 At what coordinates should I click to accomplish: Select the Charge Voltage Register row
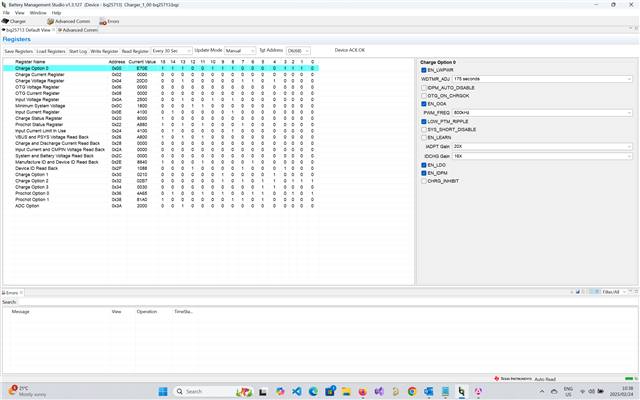pyautogui.click(x=161, y=81)
